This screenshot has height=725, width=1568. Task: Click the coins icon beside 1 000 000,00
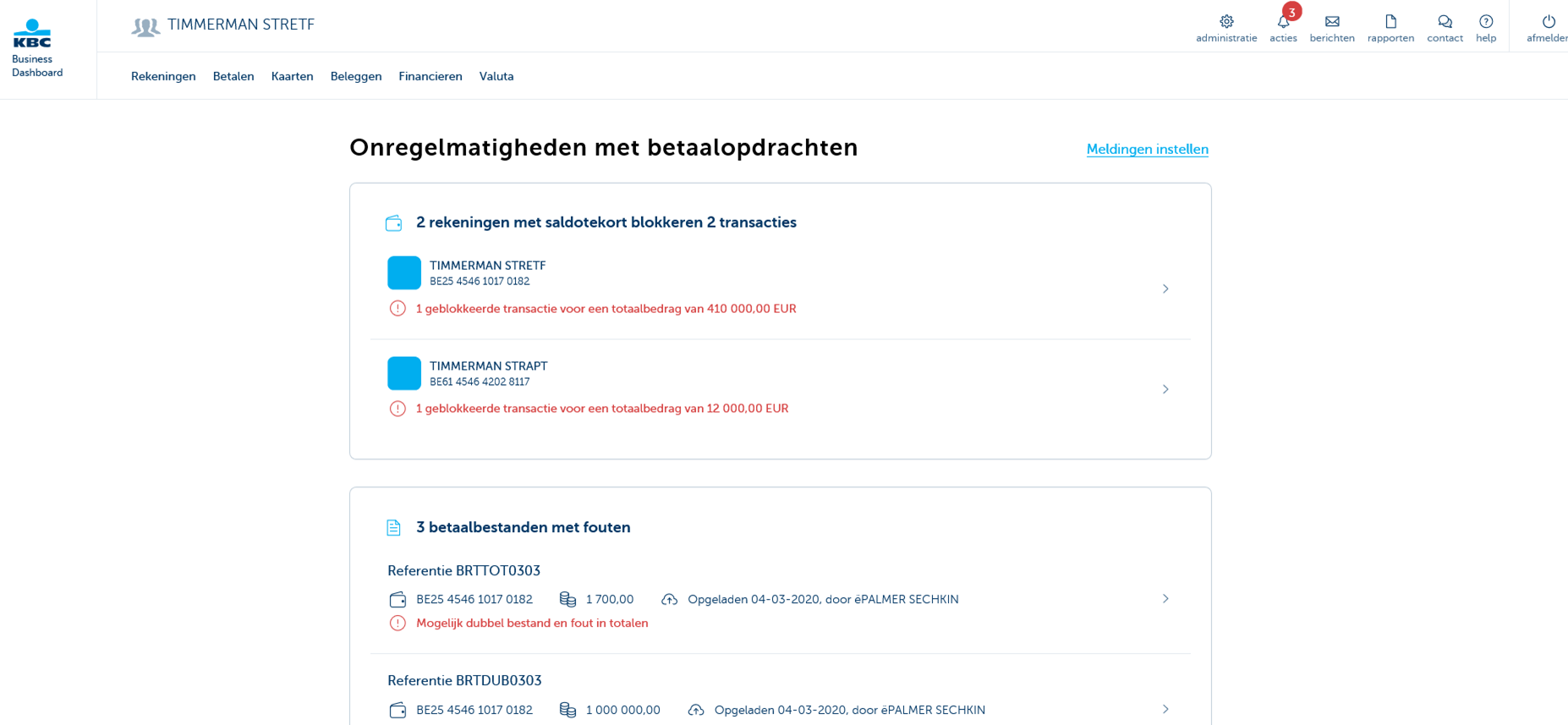(x=567, y=711)
